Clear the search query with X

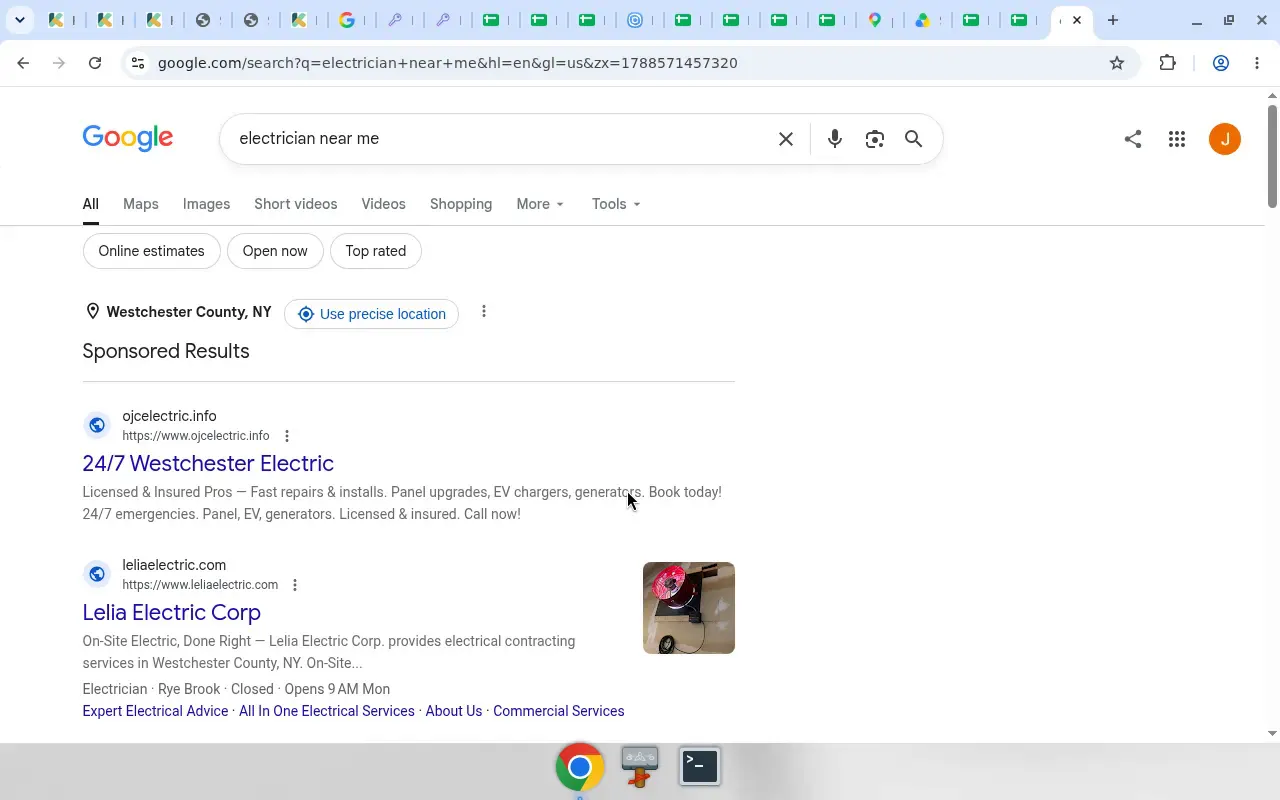pyautogui.click(x=786, y=139)
